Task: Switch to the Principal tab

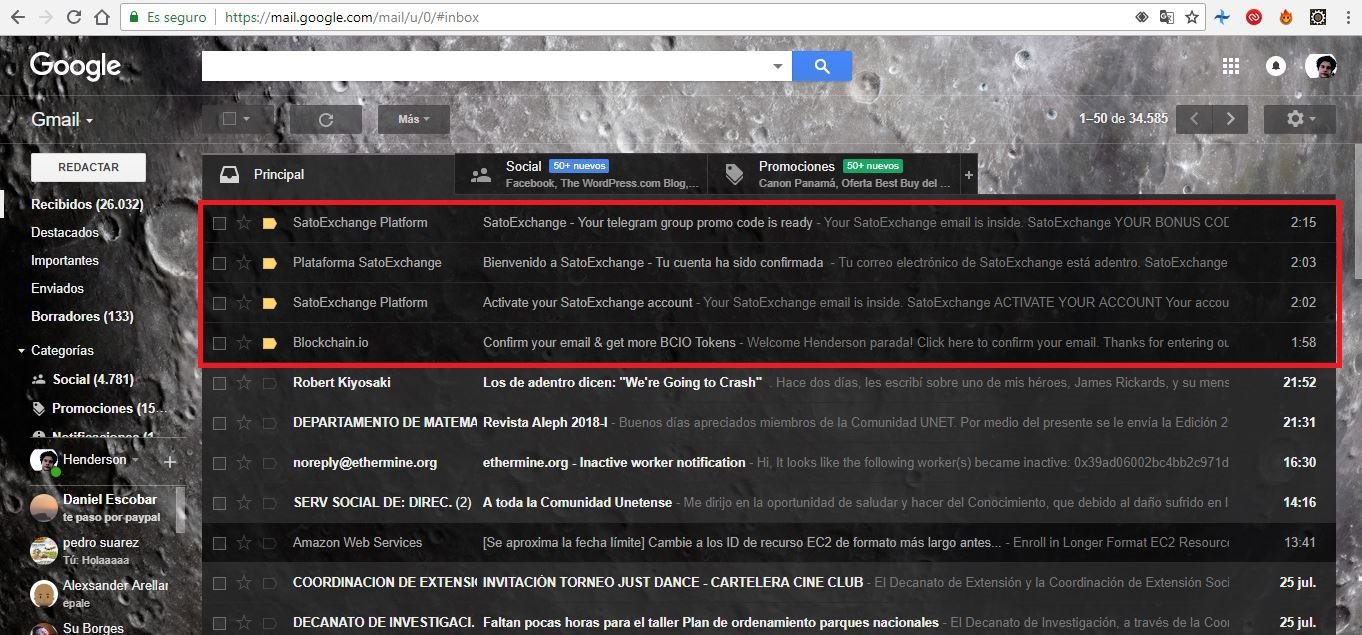Action: [x=328, y=174]
